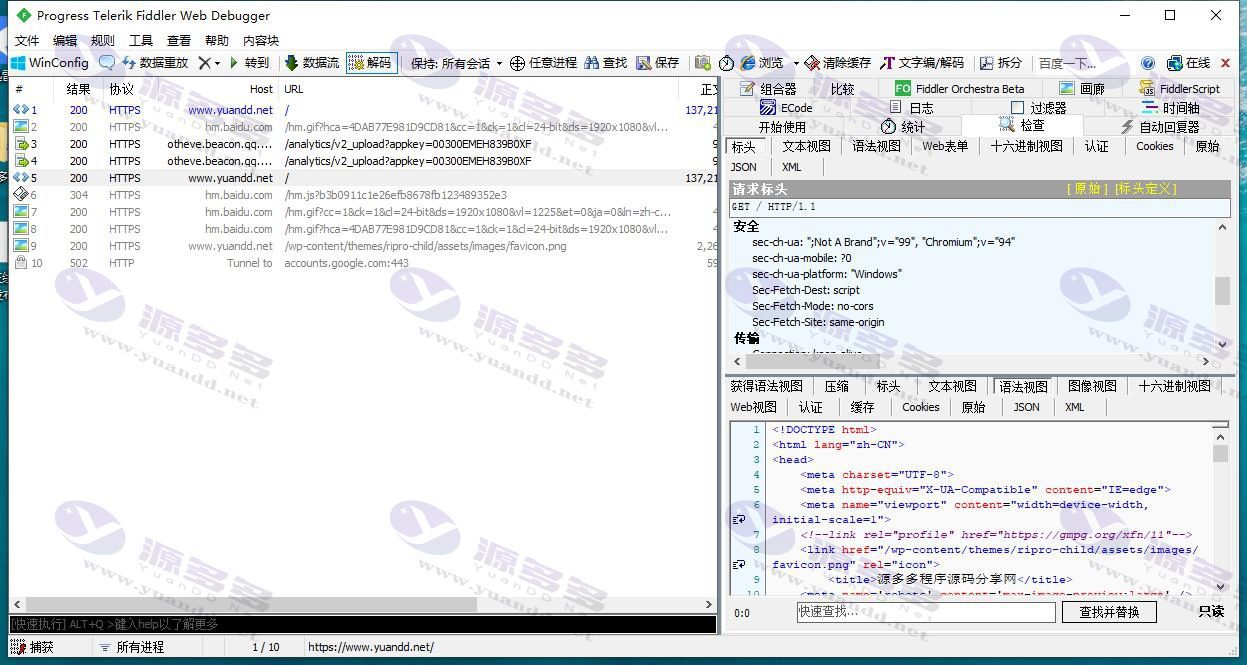Click the 转到 go arrow button
The height and width of the screenshot is (665, 1247).
(249, 62)
